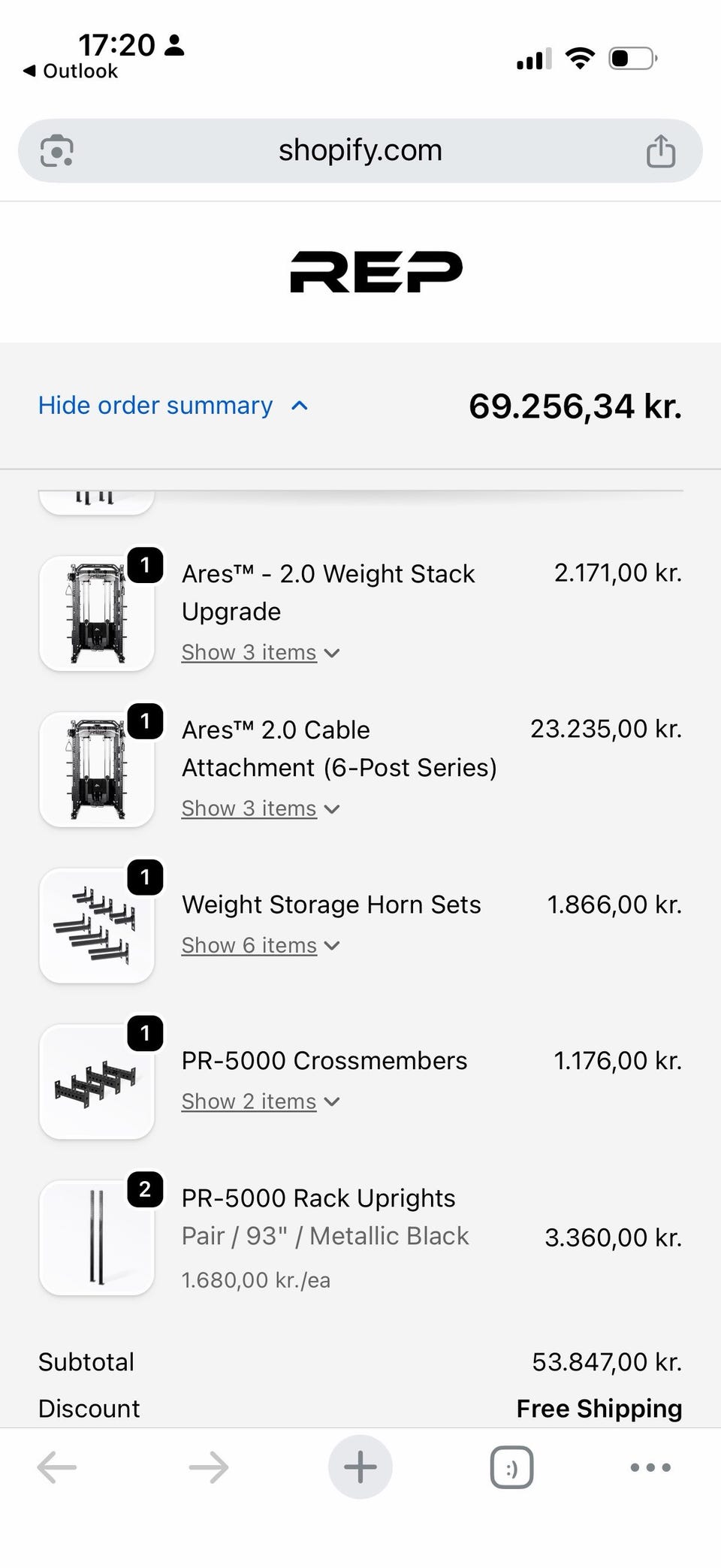Show 2 items under PR-5000 Crossmembers
Screen dimensions: 721x1568
click(x=260, y=1101)
